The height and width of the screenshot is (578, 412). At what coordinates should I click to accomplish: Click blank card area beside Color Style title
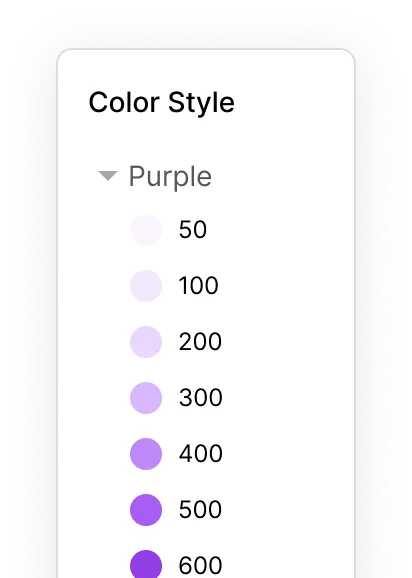coord(293,102)
